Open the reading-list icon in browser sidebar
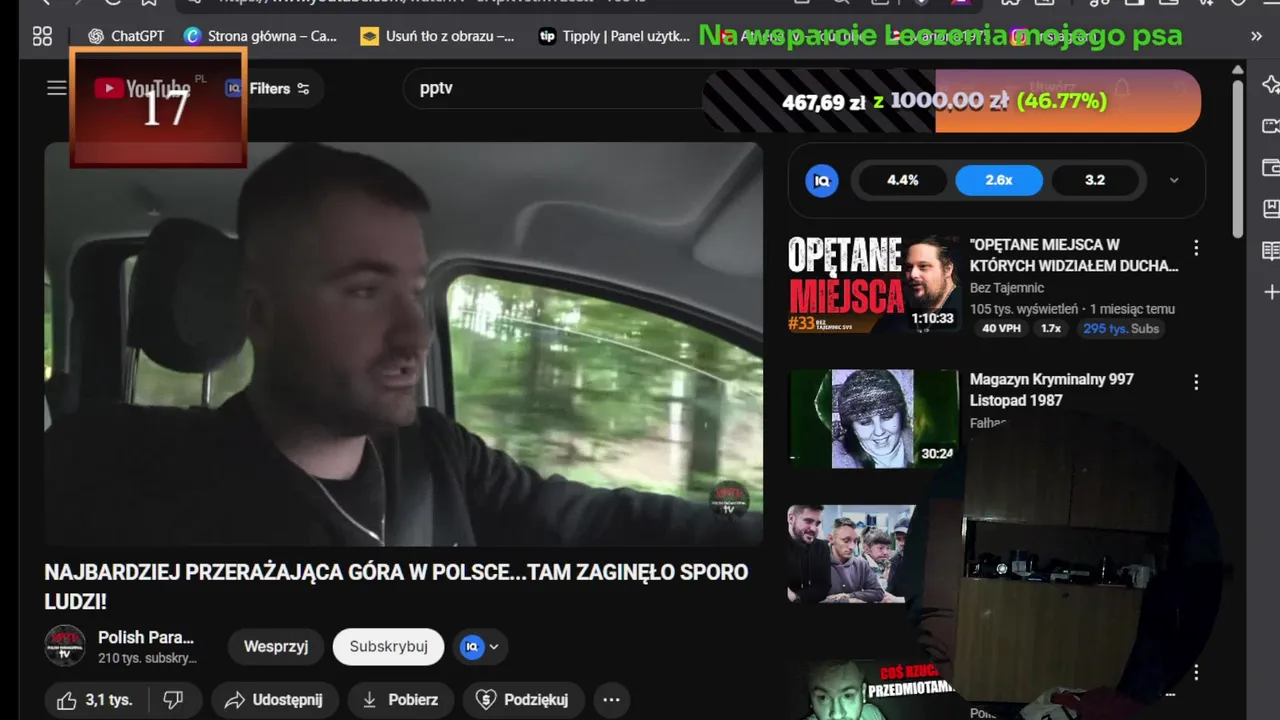 1271,250
